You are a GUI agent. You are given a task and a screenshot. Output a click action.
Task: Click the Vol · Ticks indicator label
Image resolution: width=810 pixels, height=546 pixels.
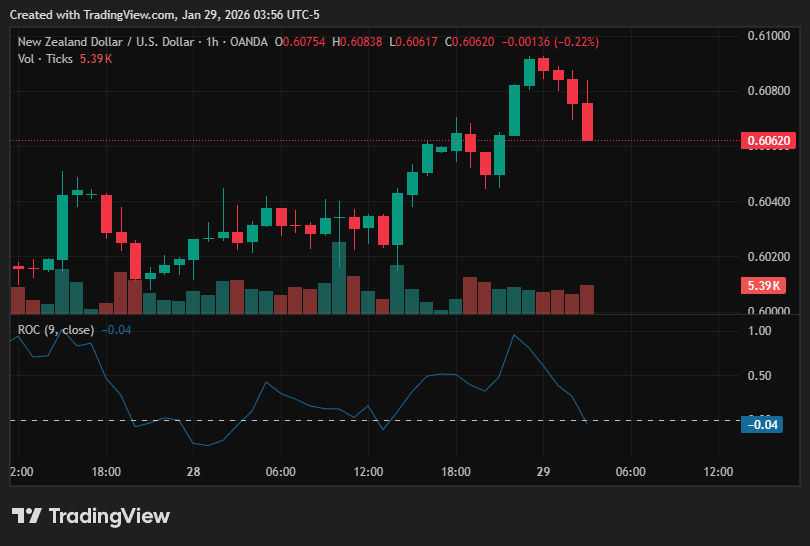(45, 59)
